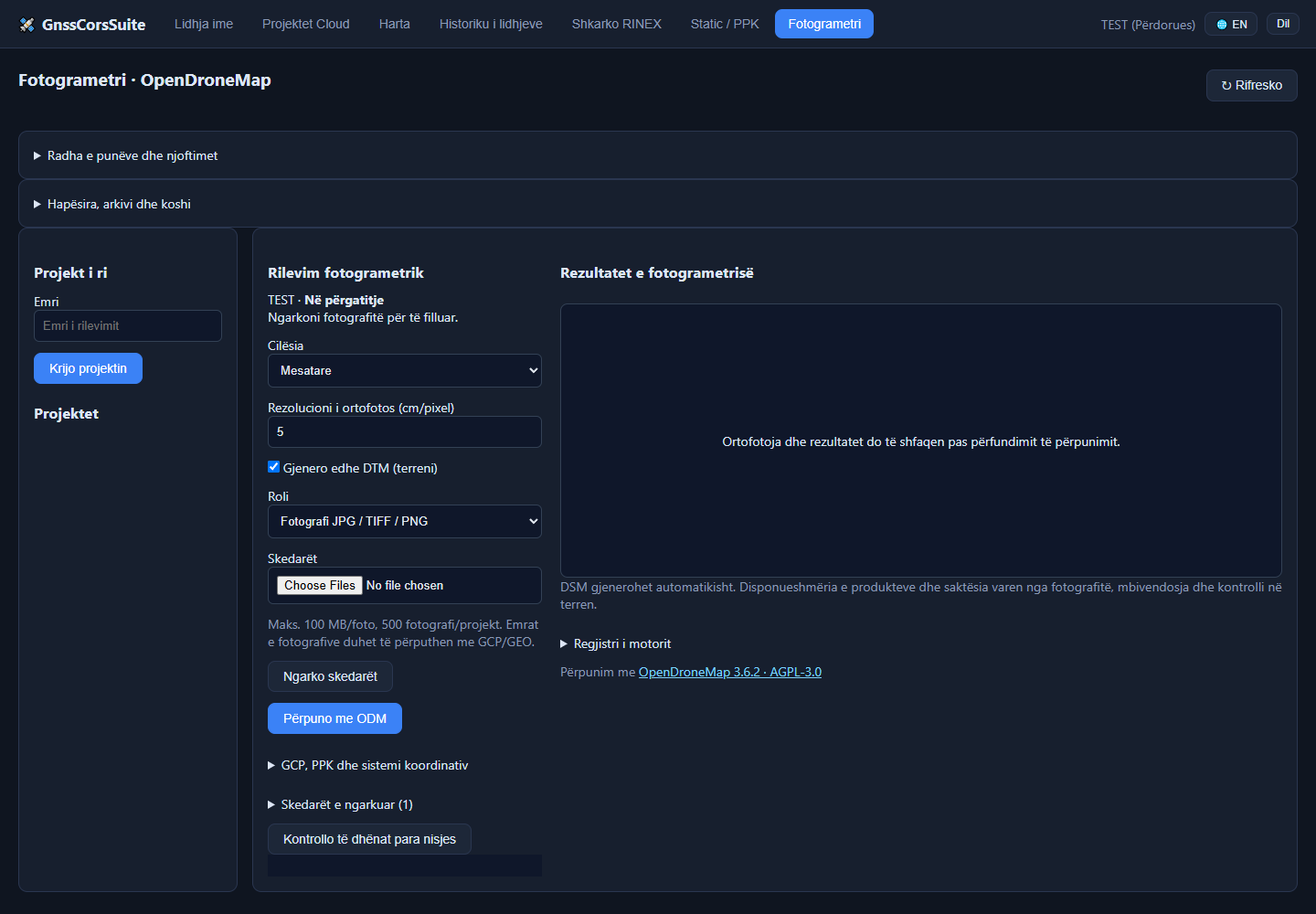Click the Choose Files button
The image size is (1316, 914).
click(320, 585)
